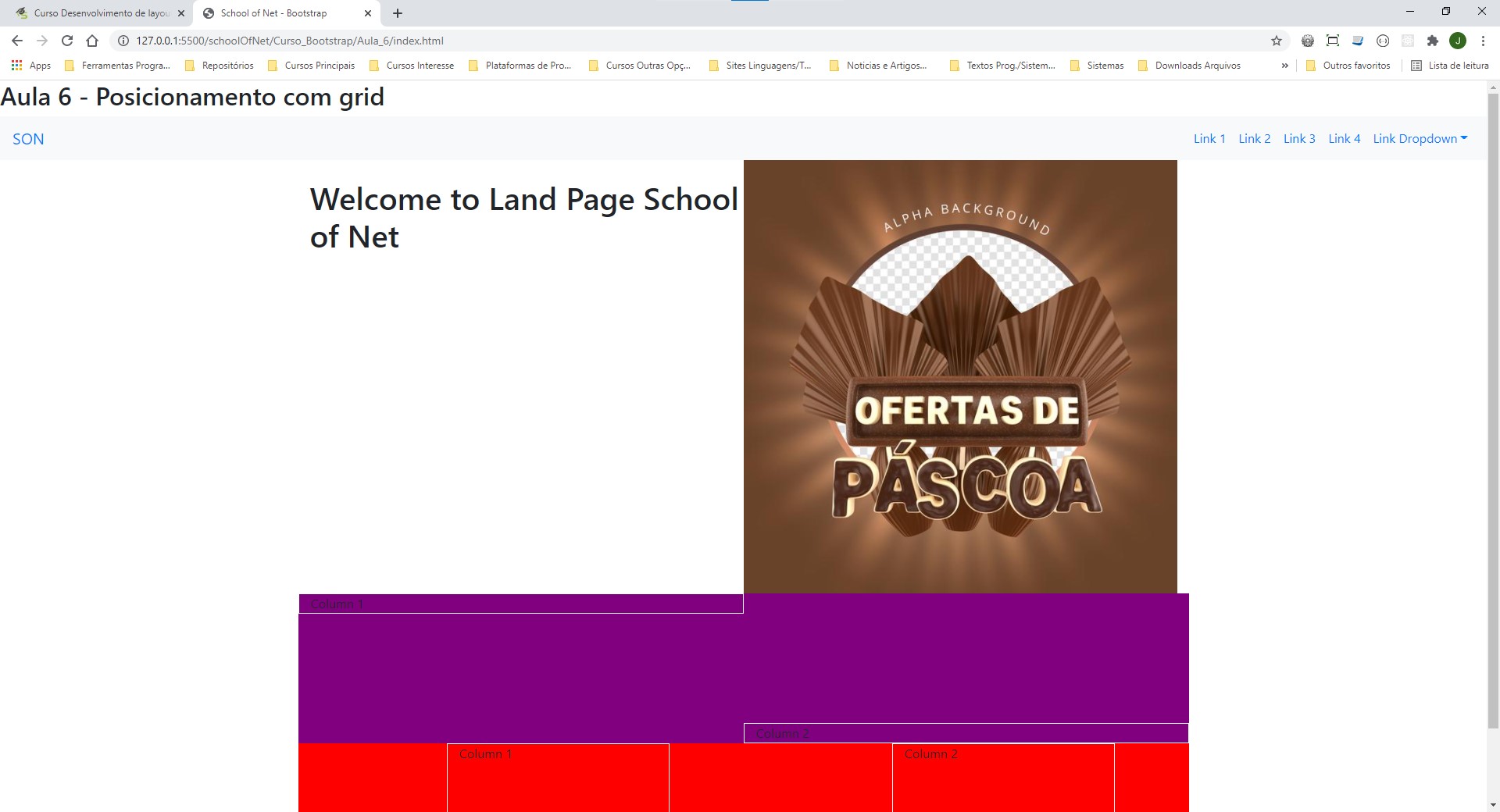Open Ferramentas Progra... bookmarks folder
Viewport: 1500px width, 812px height.
pos(117,66)
